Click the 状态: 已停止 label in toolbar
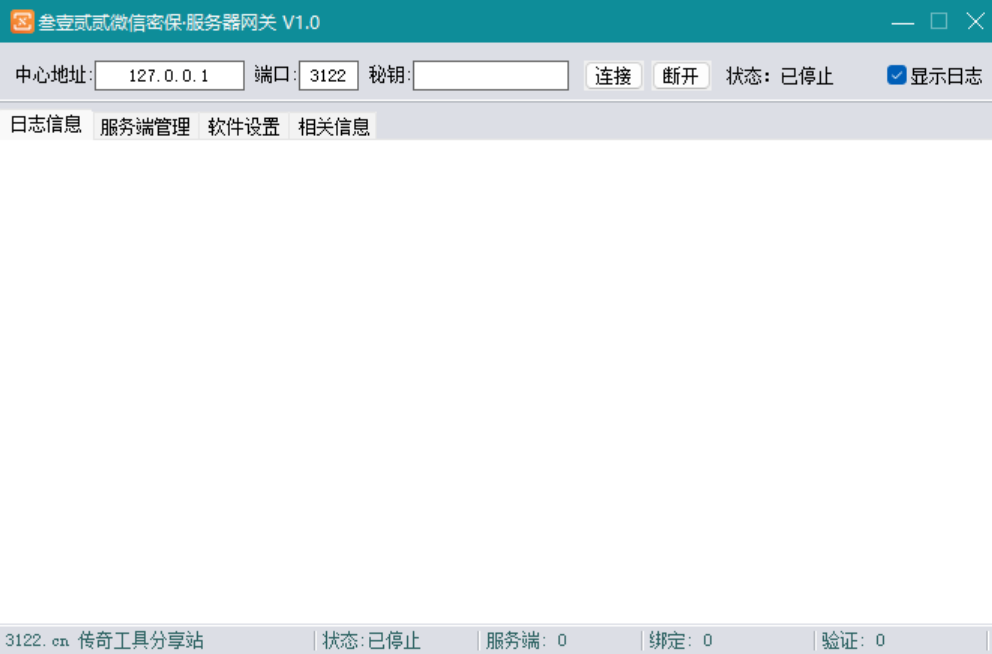Viewport: 992px width, 654px height. coord(779,77)
